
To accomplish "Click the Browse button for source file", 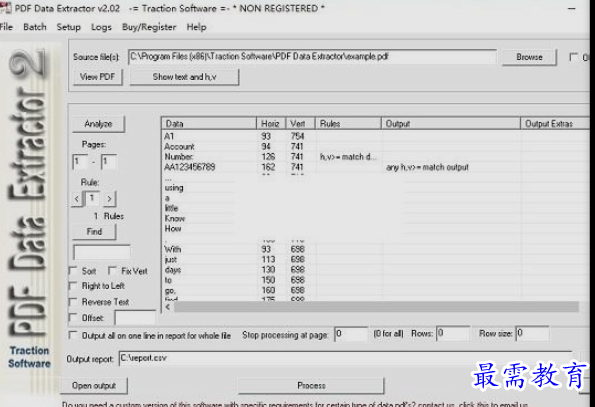I will click(529, 57).
